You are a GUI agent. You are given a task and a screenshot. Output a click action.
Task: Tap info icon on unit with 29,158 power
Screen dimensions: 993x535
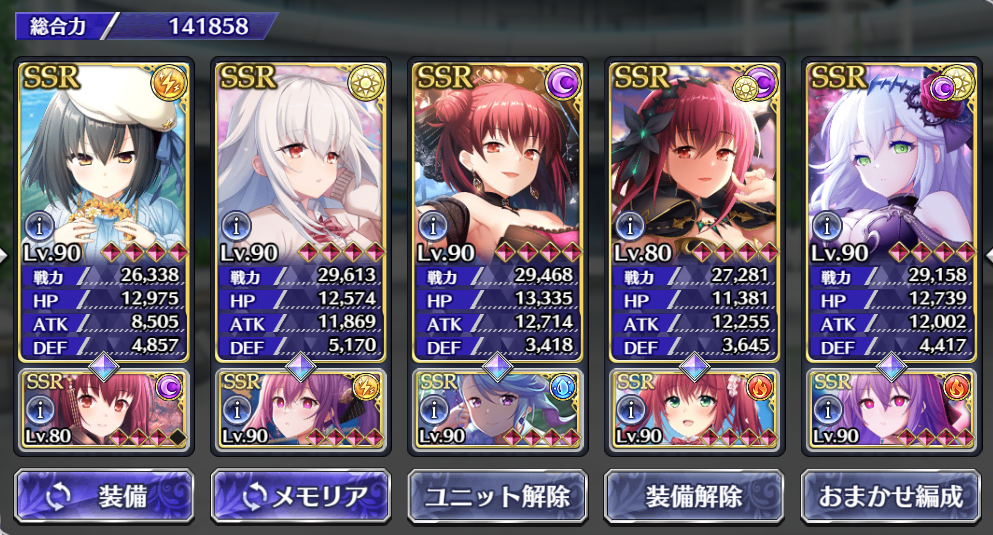click(x=827, y=225)
